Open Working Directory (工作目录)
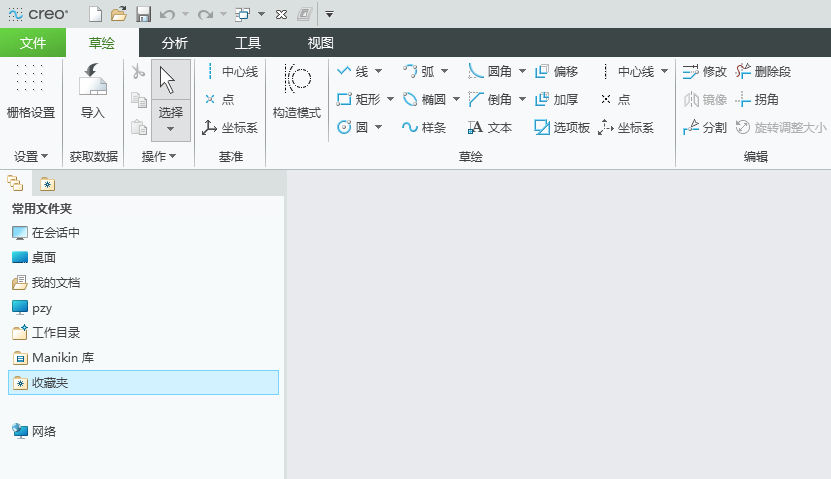Viewport: 831px width, 479px height. pos(46,333)
